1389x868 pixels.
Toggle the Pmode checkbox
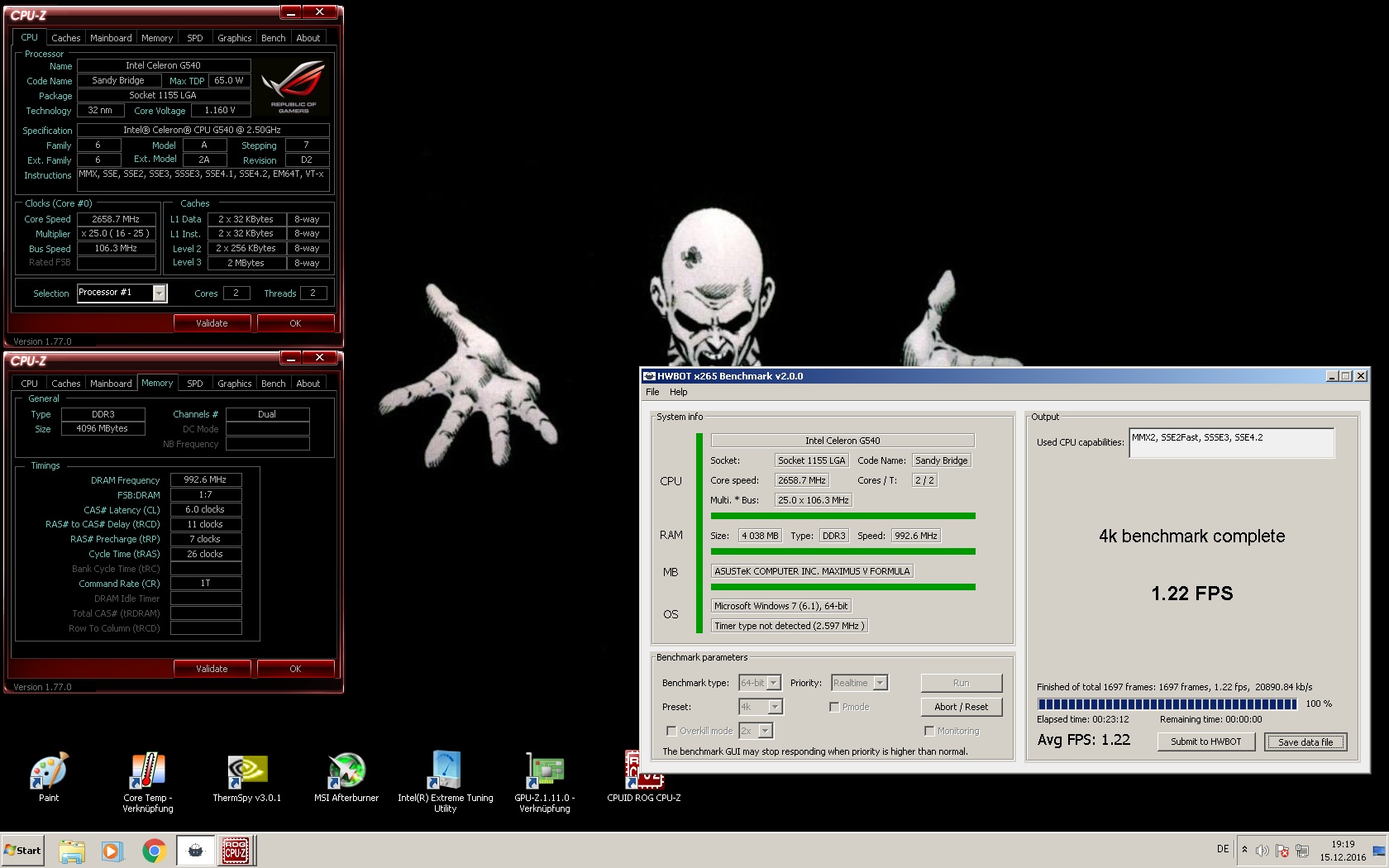click(834, 707)
